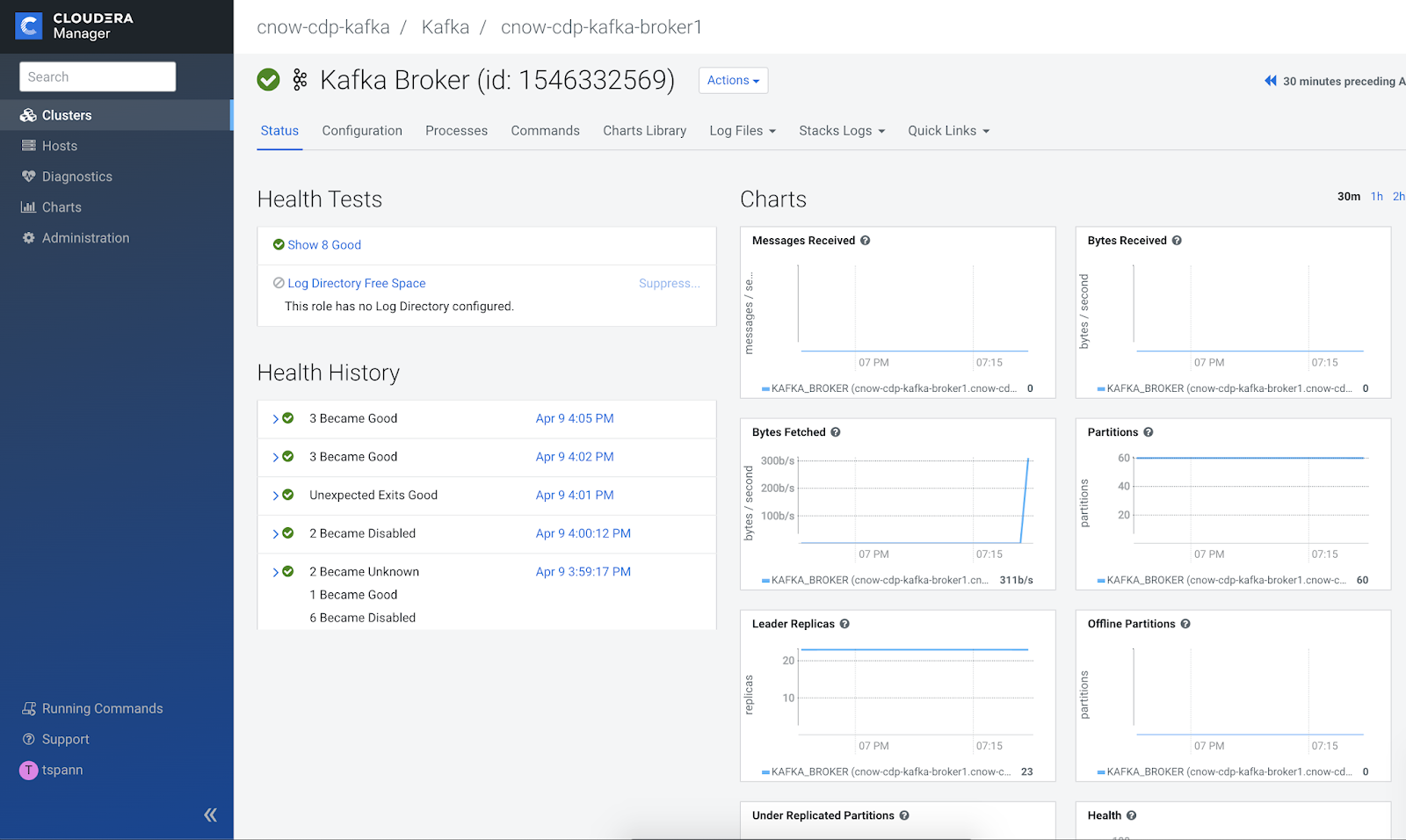Click the Bytes Fetched help icon
This screenshot has width=1406, height=840.
click(836, 432)
